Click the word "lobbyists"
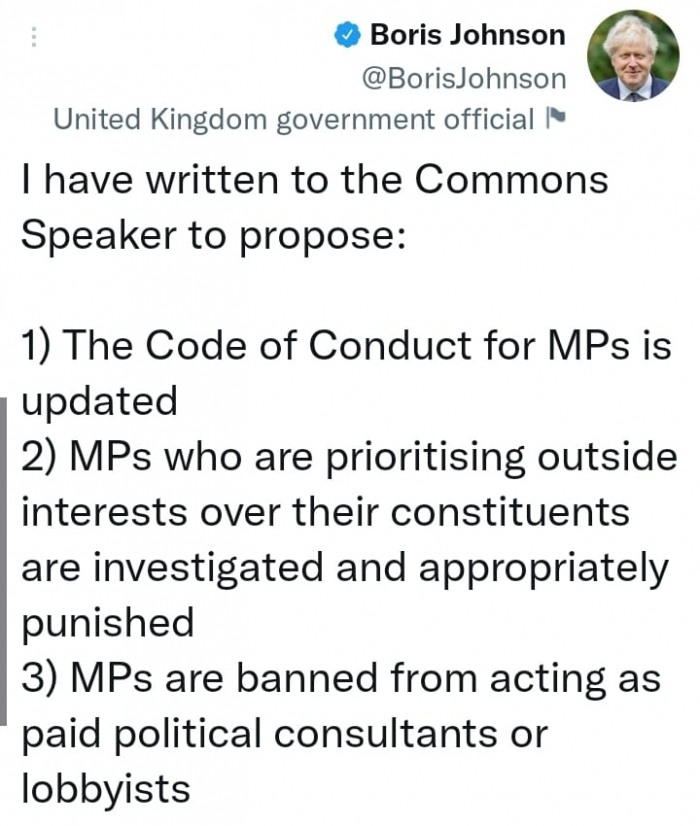The height and width of the screenshot is (826, 700). click(105, 789)
